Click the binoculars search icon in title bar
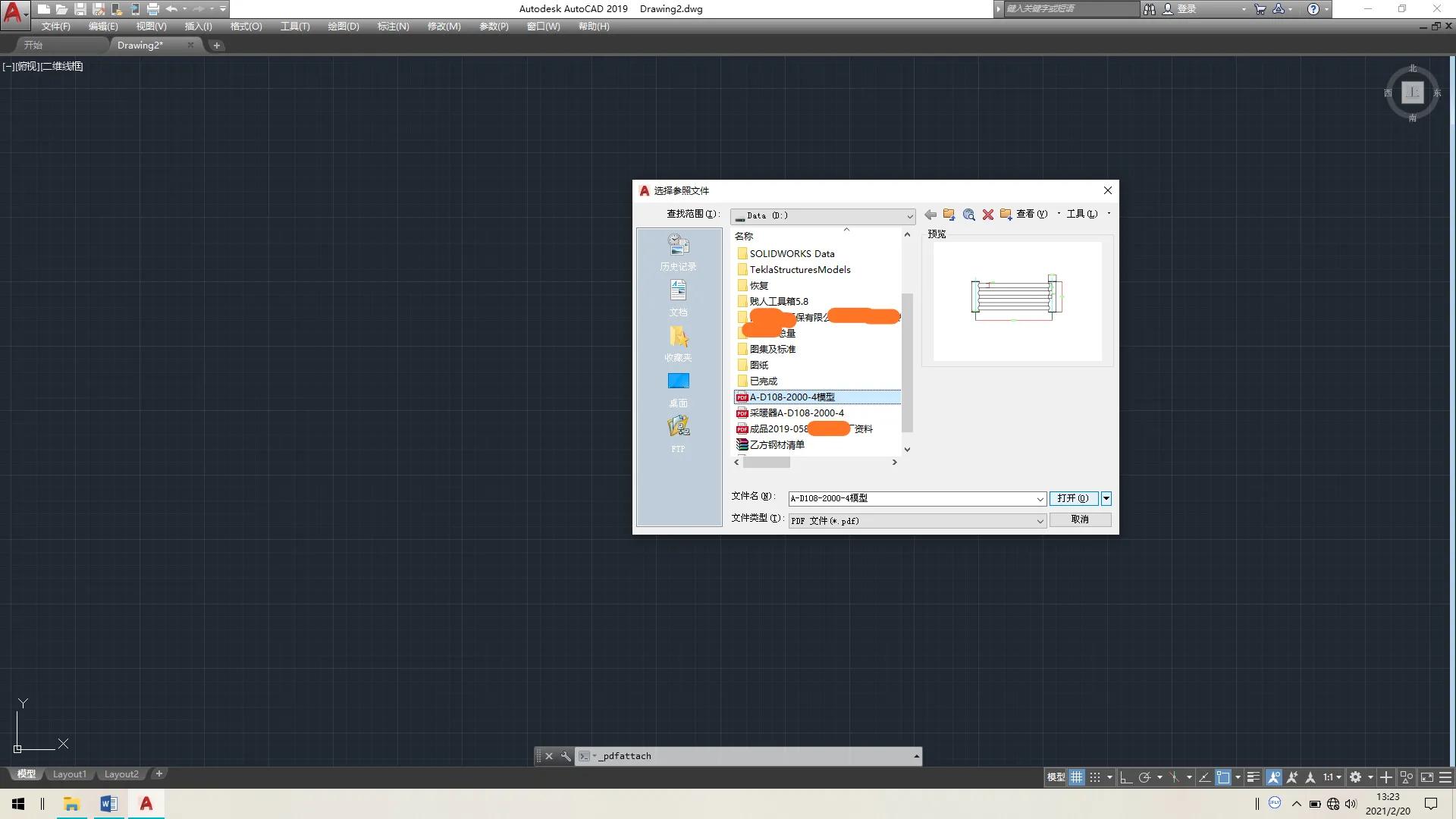The height and width of the screenshot is (819, 1456). pyautogui.click(x=1150, y=9)
